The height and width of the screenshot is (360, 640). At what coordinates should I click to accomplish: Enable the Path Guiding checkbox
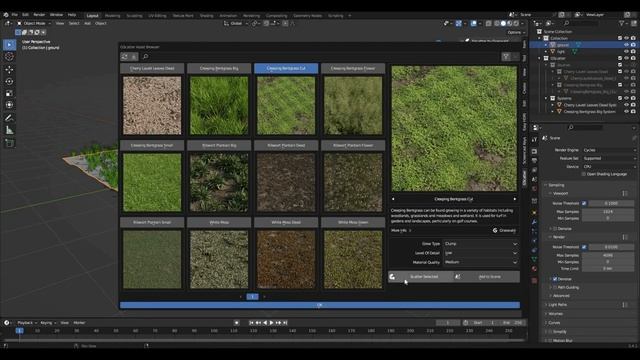click(x=555, y=287)
